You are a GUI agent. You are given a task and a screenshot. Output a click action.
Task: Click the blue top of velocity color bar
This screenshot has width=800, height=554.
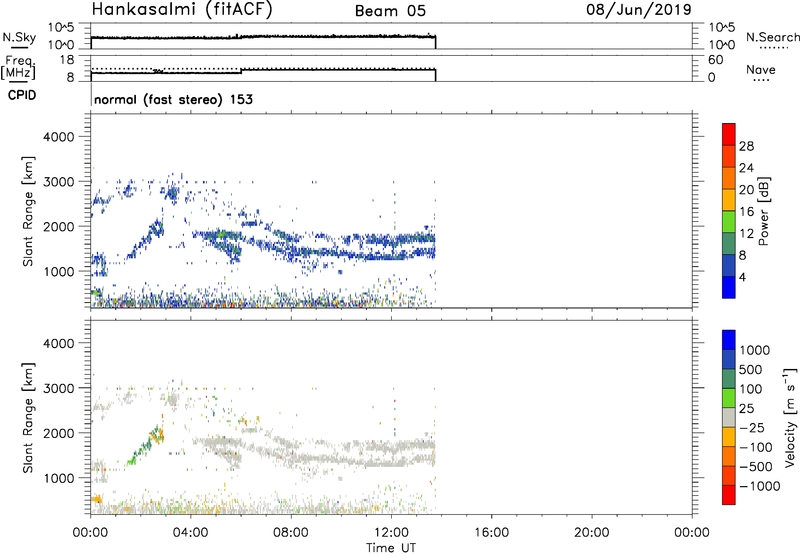[729, 340]
